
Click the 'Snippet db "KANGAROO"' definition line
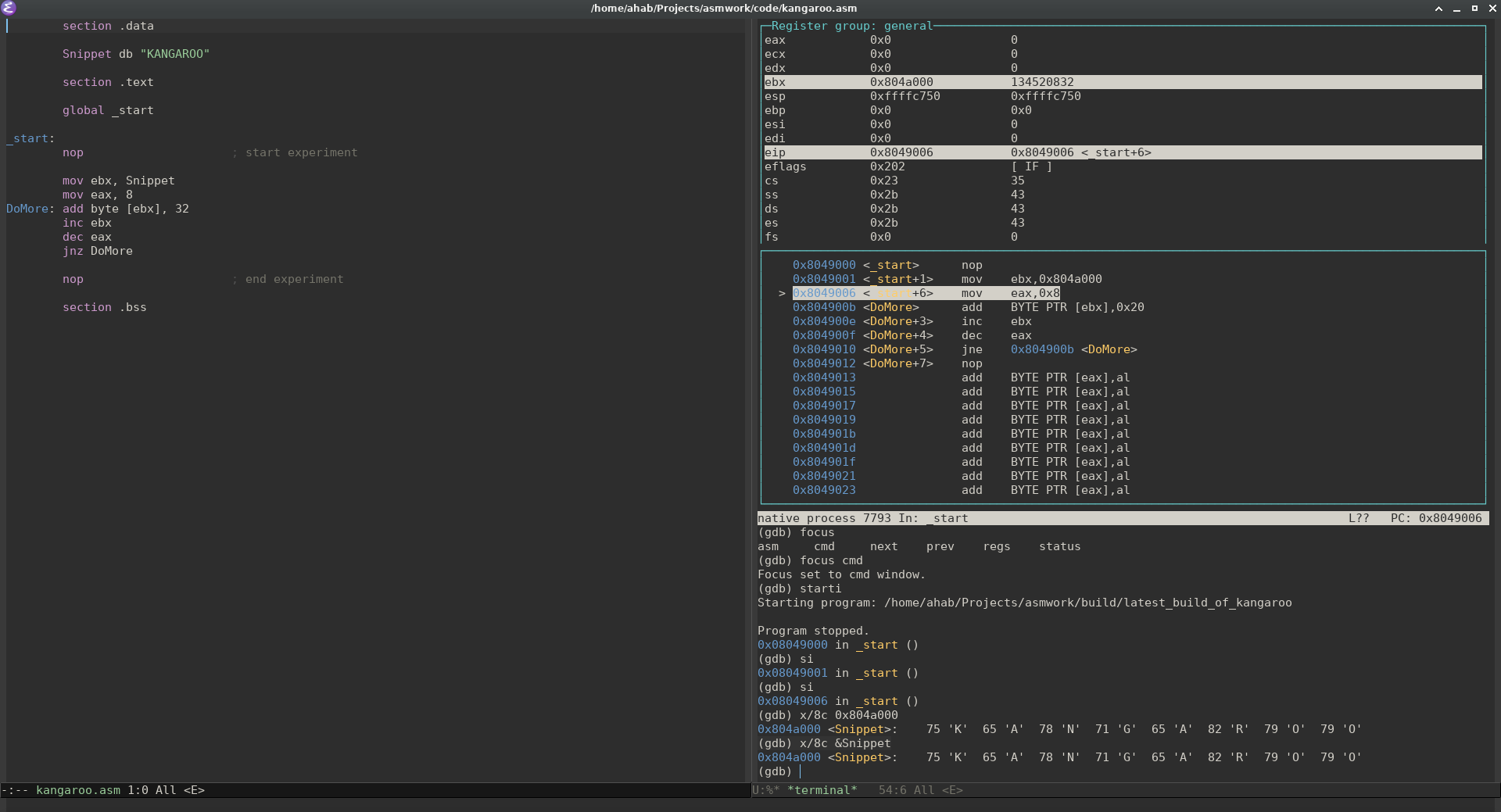click(x=136, y=54)
